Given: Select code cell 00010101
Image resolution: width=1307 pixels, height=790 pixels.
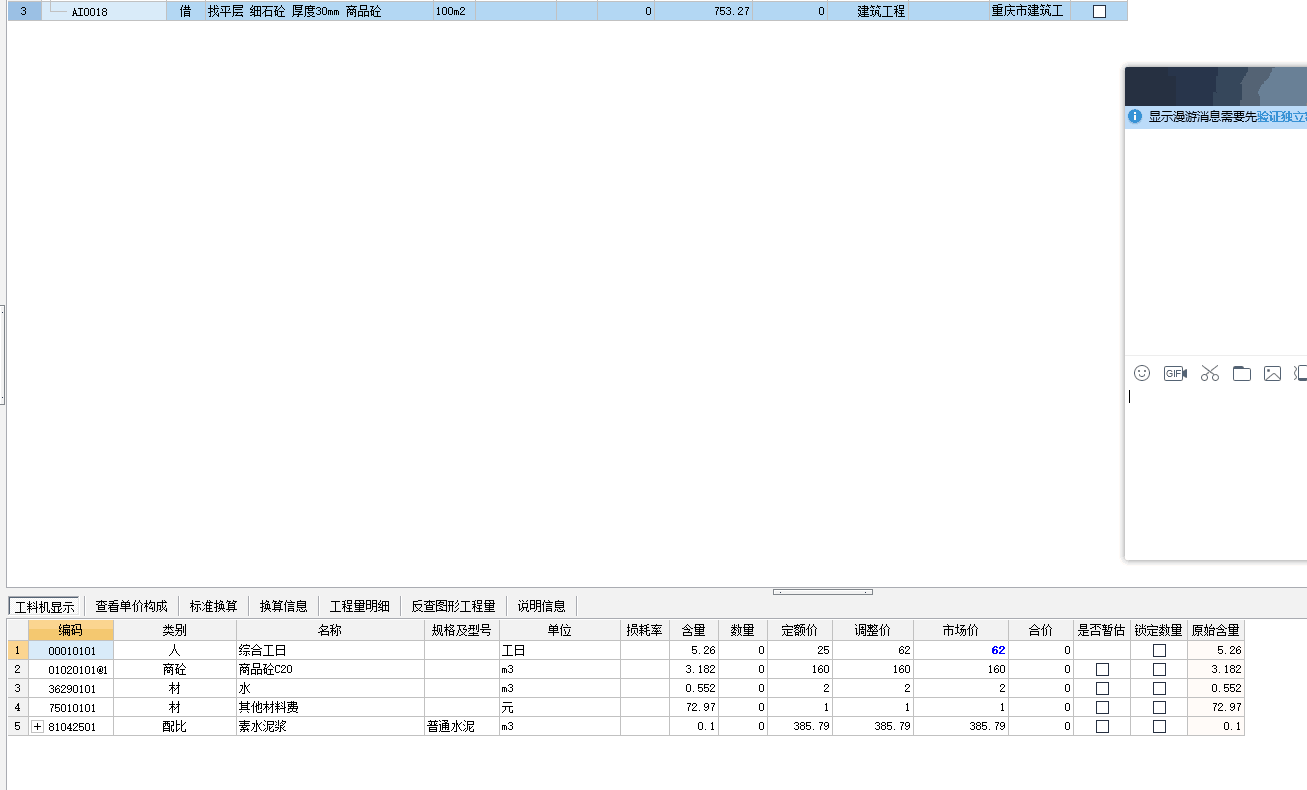Looking at the screenshot, I should point(71,651).
